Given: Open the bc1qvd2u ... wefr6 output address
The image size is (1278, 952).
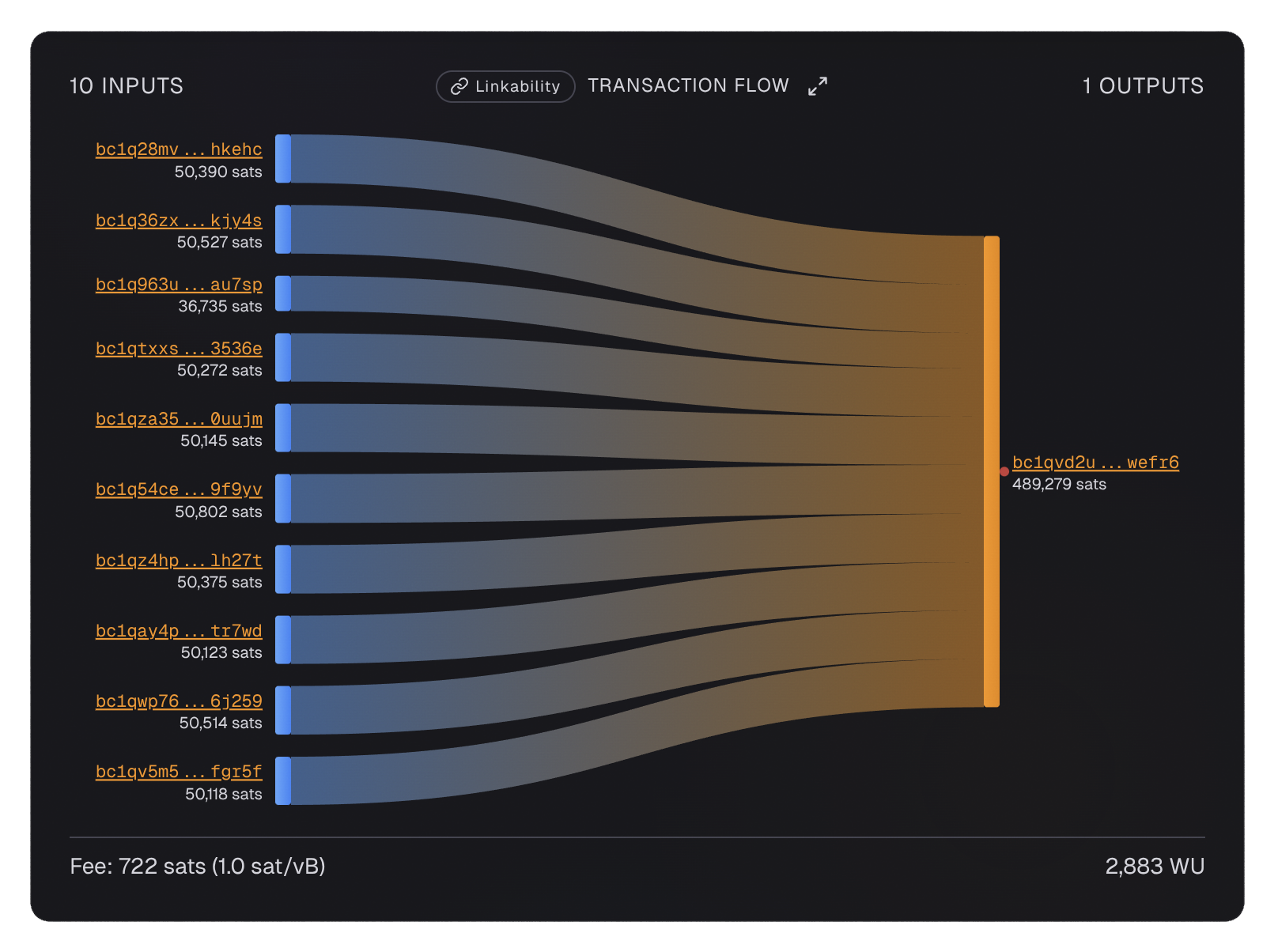Looking at the screenshot, I should [1095, 463].
